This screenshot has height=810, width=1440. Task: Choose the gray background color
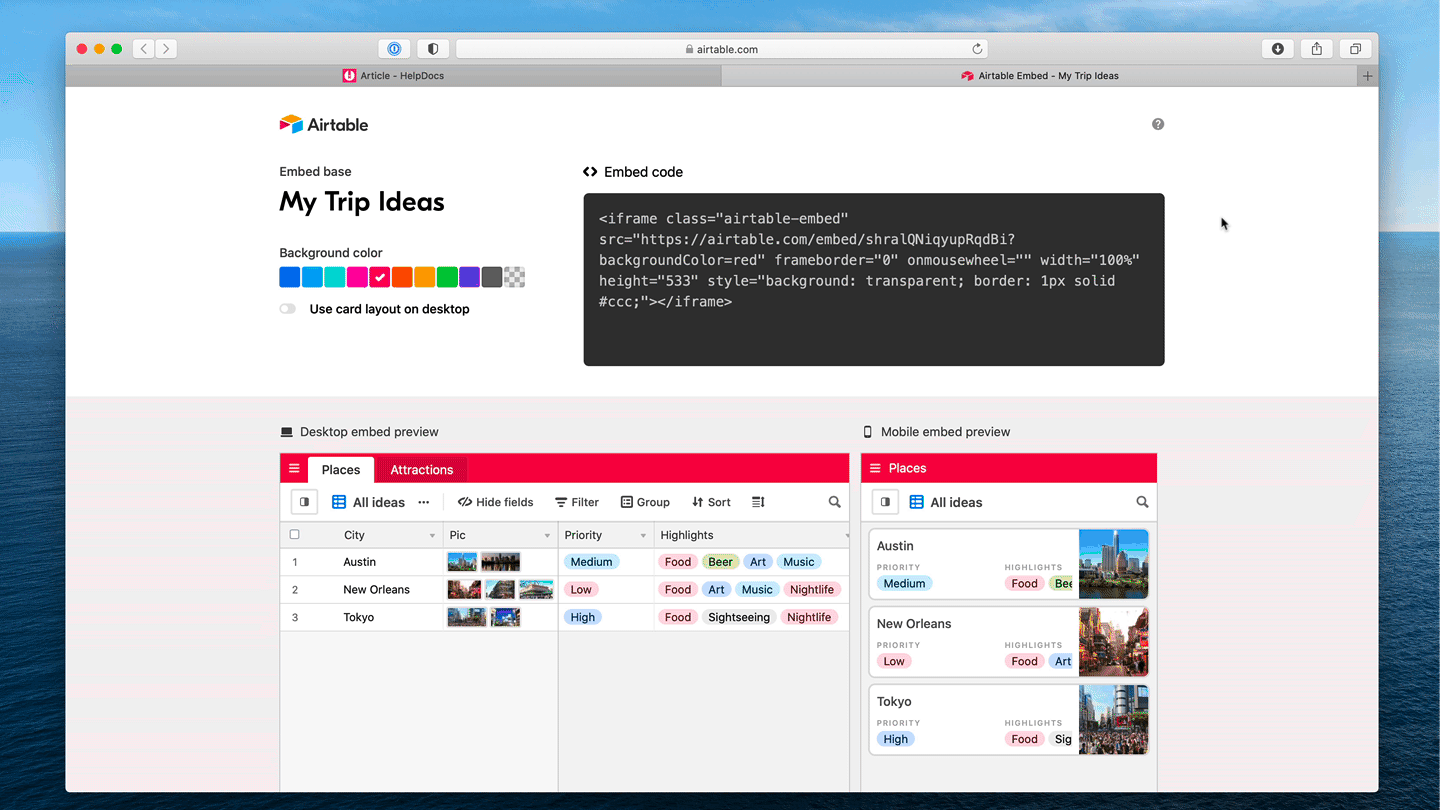492,277
